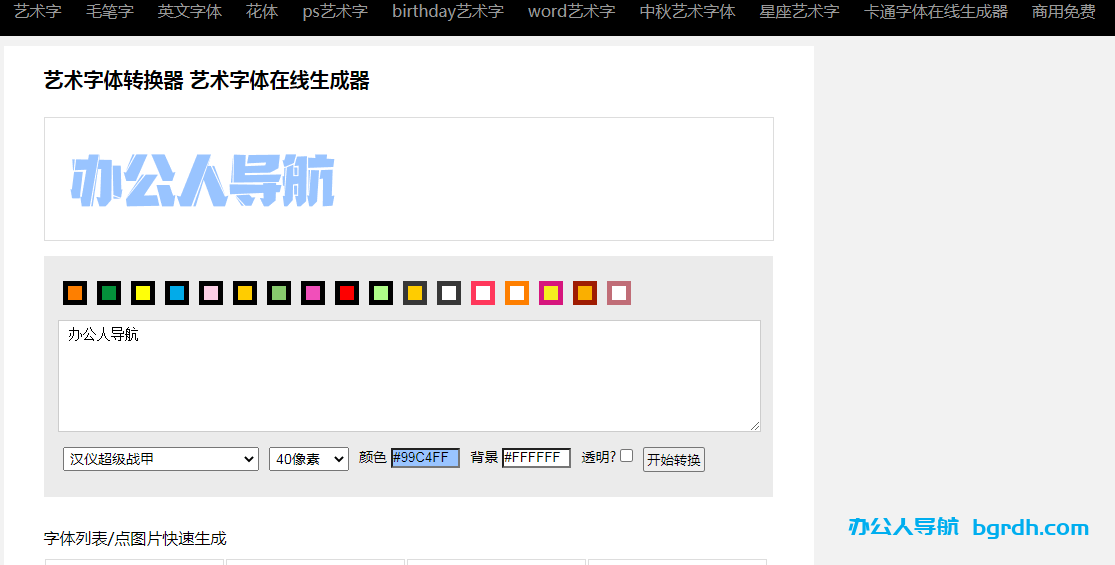
Task: Click the #FFFFFF background color field
Action: click(536, 458)
